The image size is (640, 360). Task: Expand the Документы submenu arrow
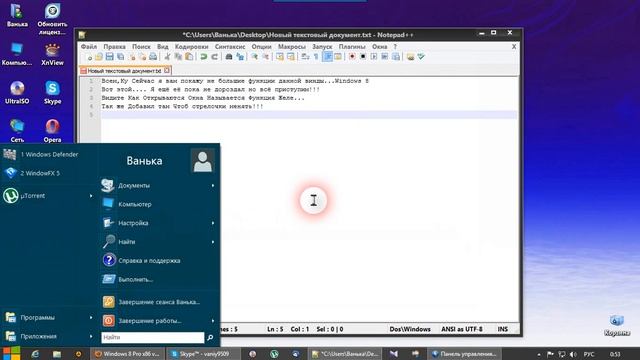click(x=213, y=186)
